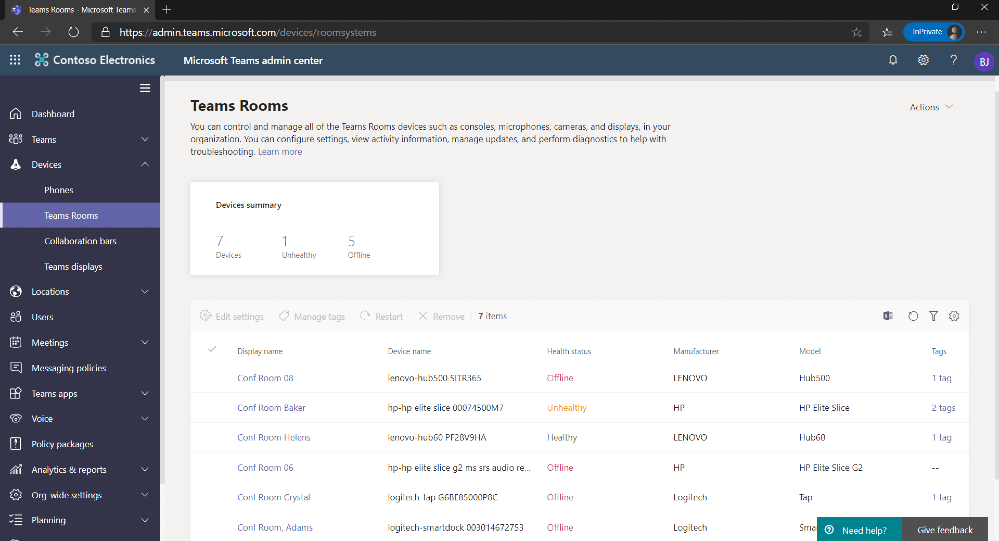Screen dimensions: 999x541
Task: Expand Analytics & reports chevron
Action: point(145,470)
